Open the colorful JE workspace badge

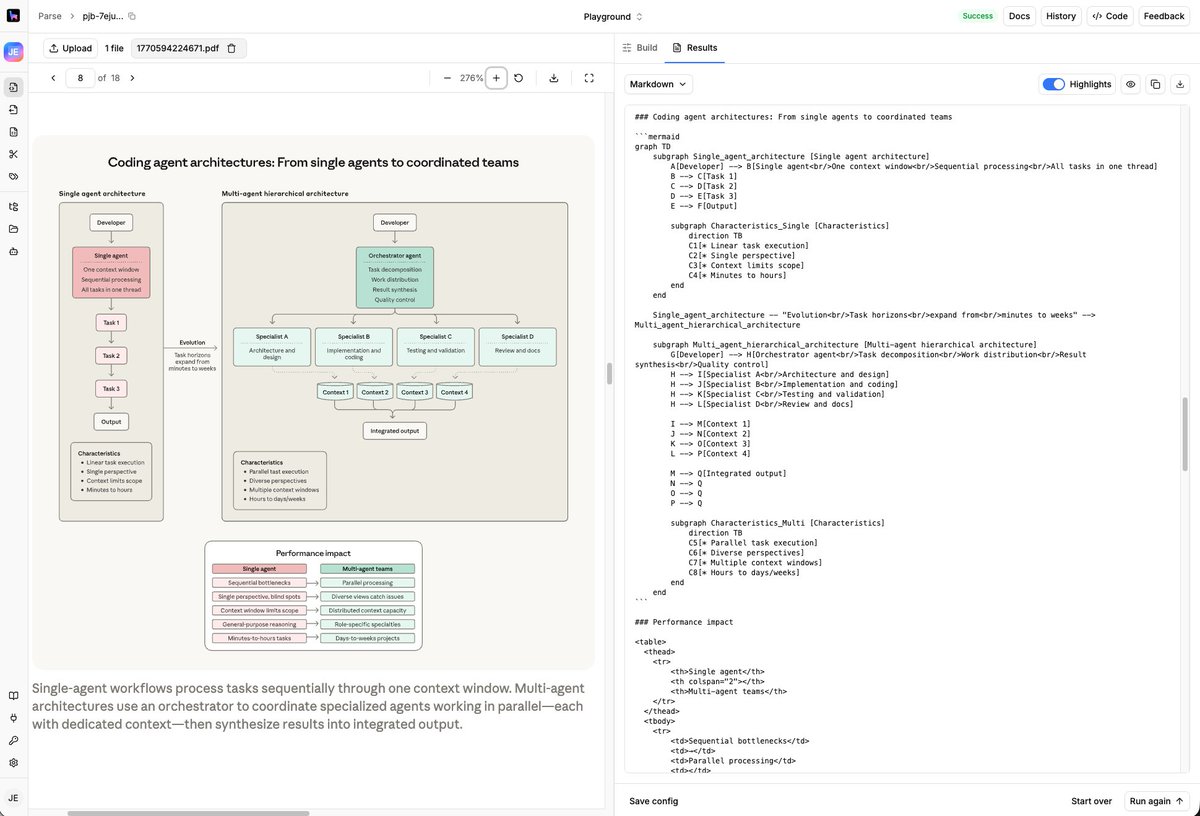[13, 52]
